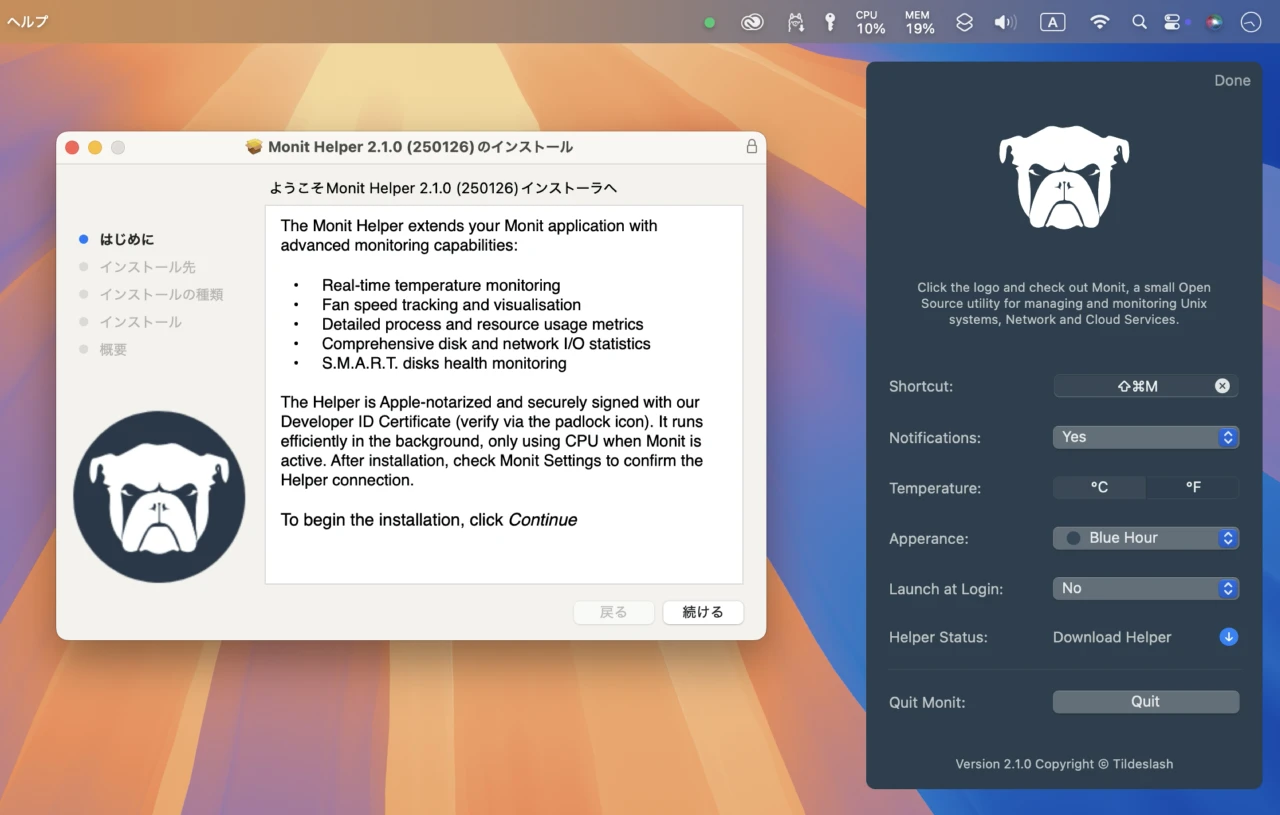The image size is (1280, 815).
Task: Click the ようこそ Monit Helper installer heading
Action: [x=443, y=188]
